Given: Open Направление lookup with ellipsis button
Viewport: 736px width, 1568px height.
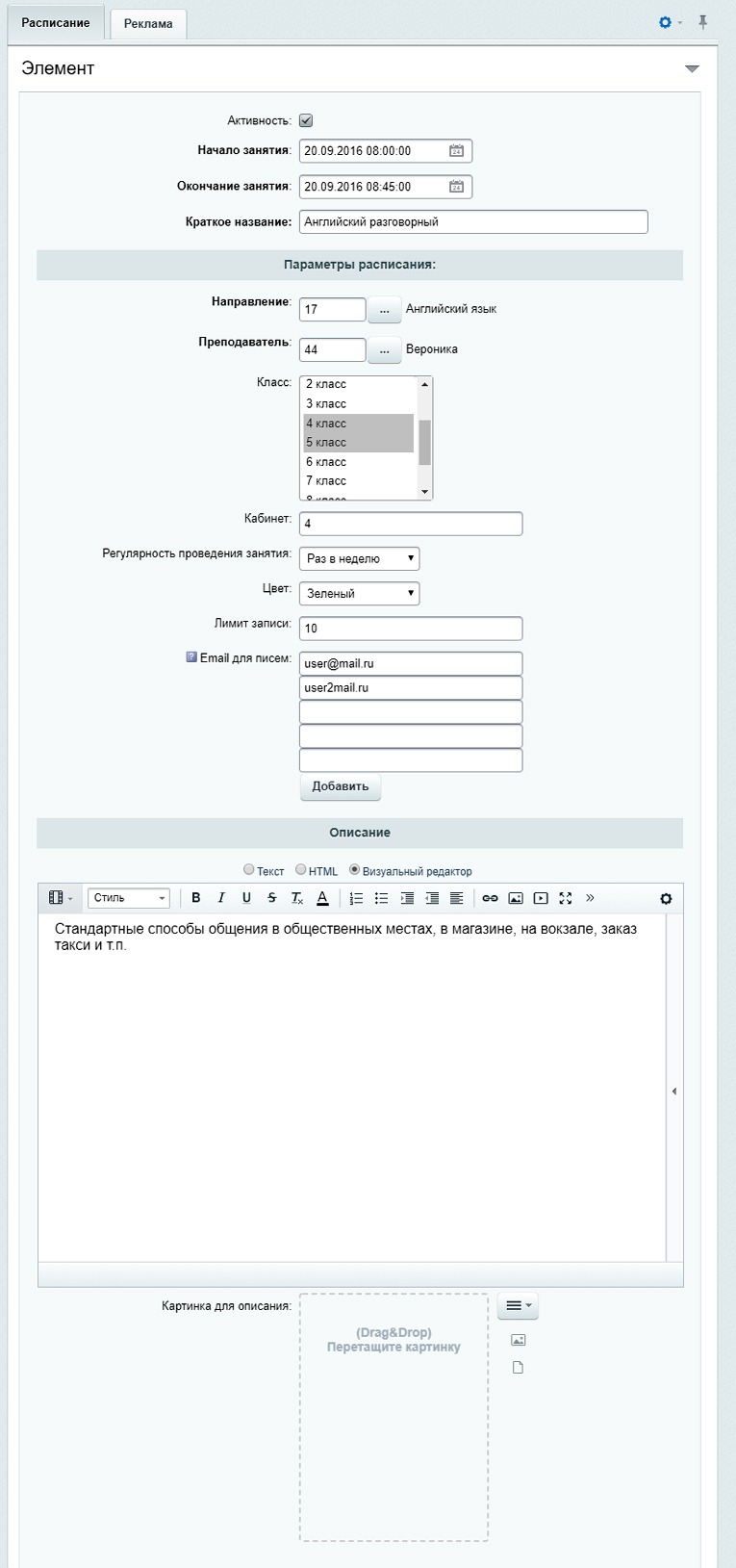Looking at the screenshot, I should pos(384,310).
